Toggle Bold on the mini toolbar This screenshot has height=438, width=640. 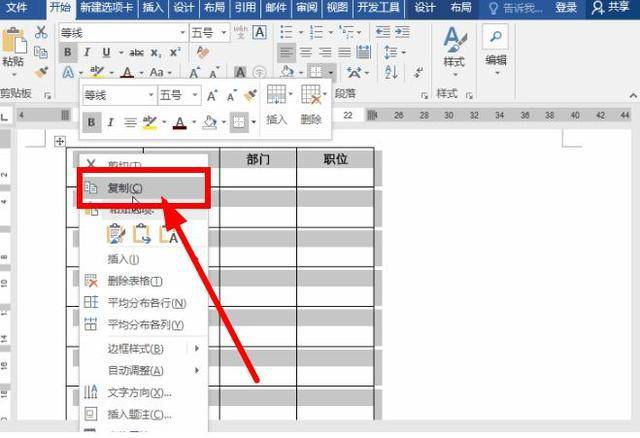pyautogui.click(x=91, y=122)
